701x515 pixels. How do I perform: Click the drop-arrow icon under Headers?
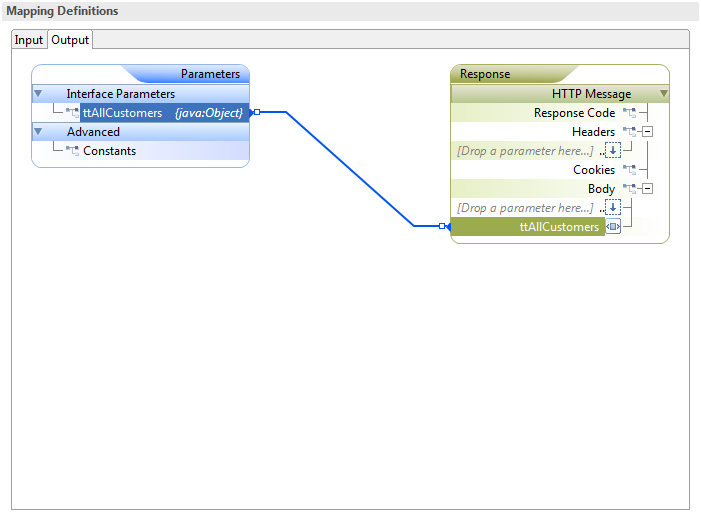[613, 151]
